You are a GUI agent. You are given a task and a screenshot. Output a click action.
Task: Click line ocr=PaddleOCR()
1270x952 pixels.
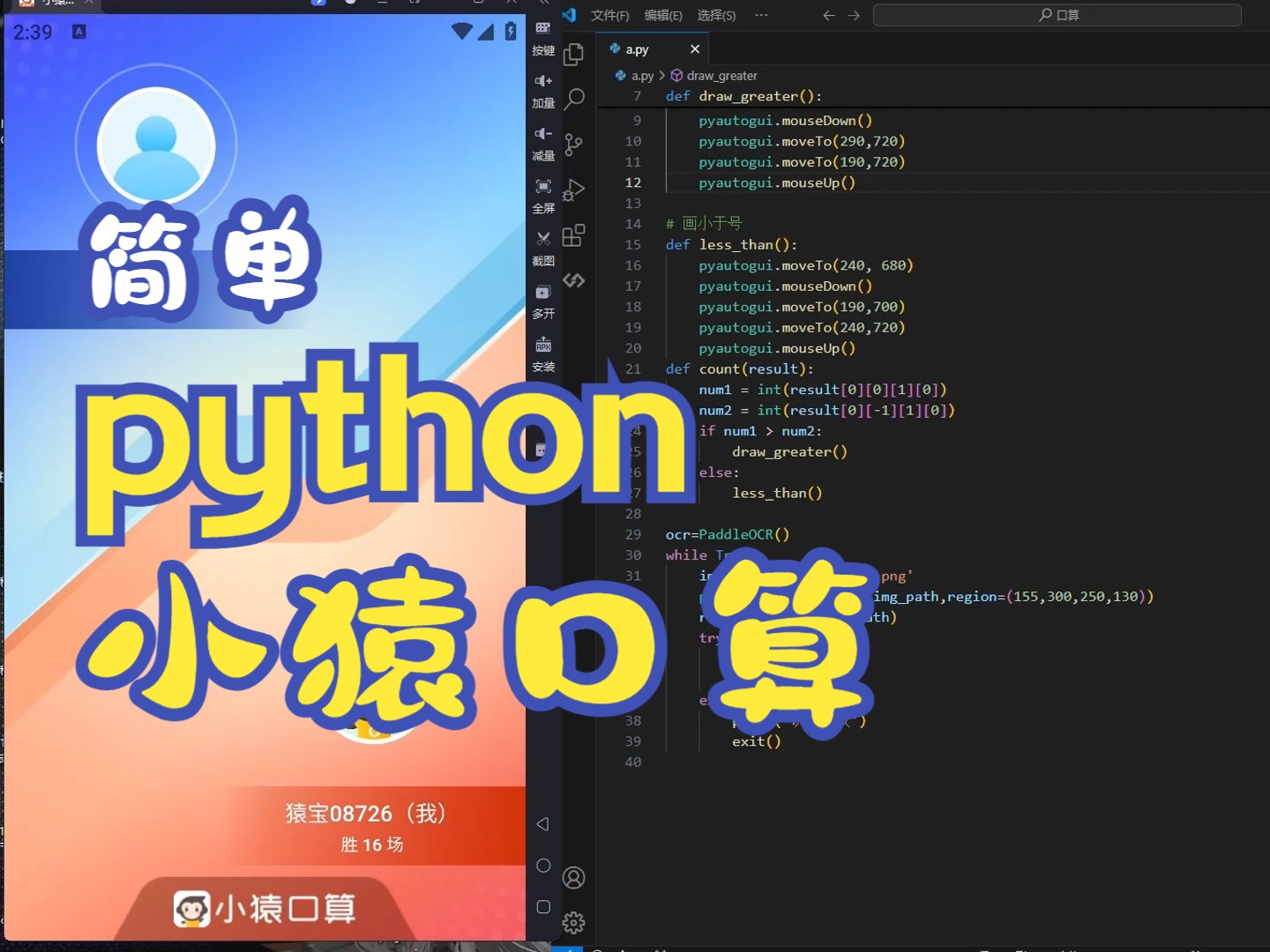[728, 534]
